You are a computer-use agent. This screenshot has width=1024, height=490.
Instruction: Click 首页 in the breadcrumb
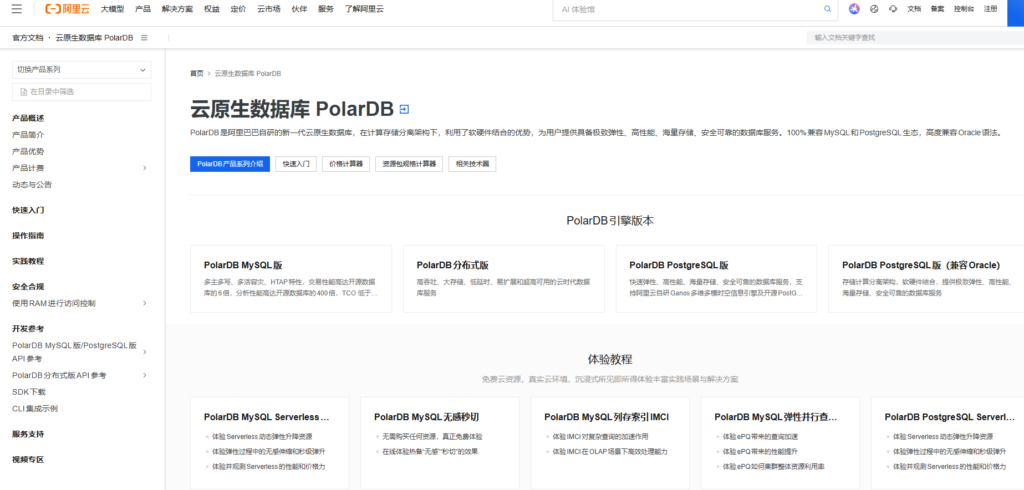click(197, 74)
